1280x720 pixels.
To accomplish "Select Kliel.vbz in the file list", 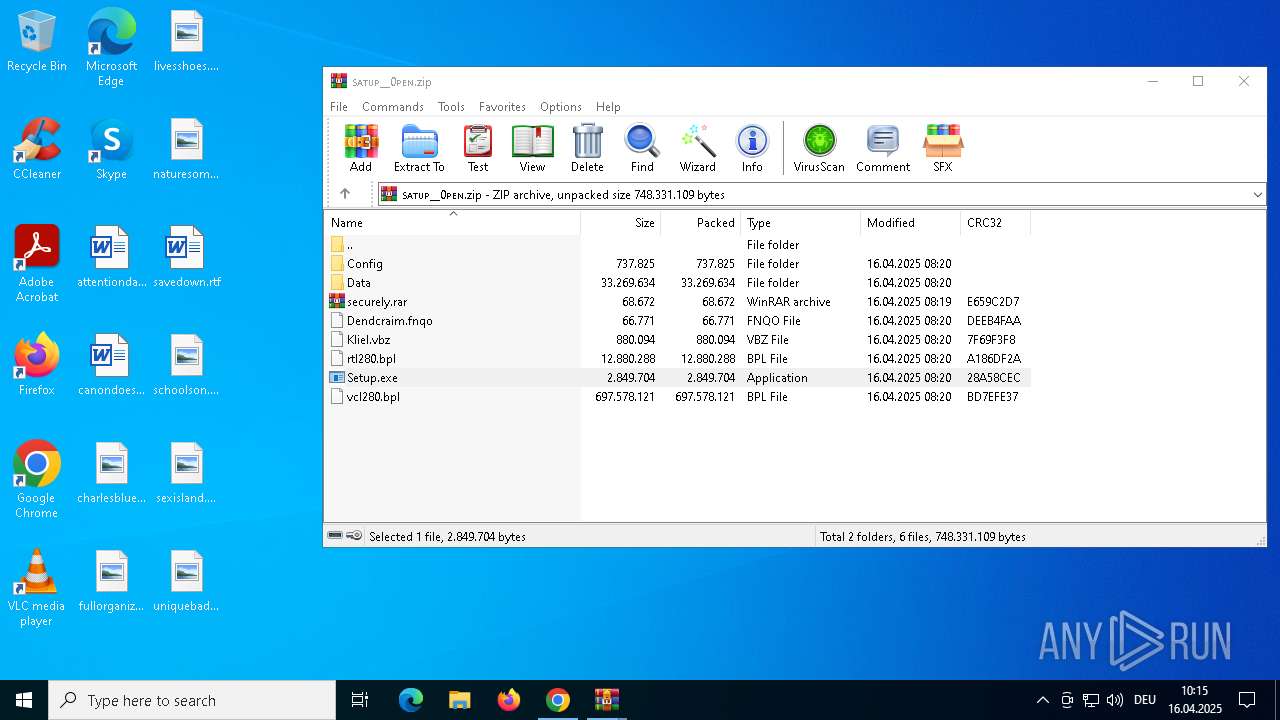I will coord(677,340).
